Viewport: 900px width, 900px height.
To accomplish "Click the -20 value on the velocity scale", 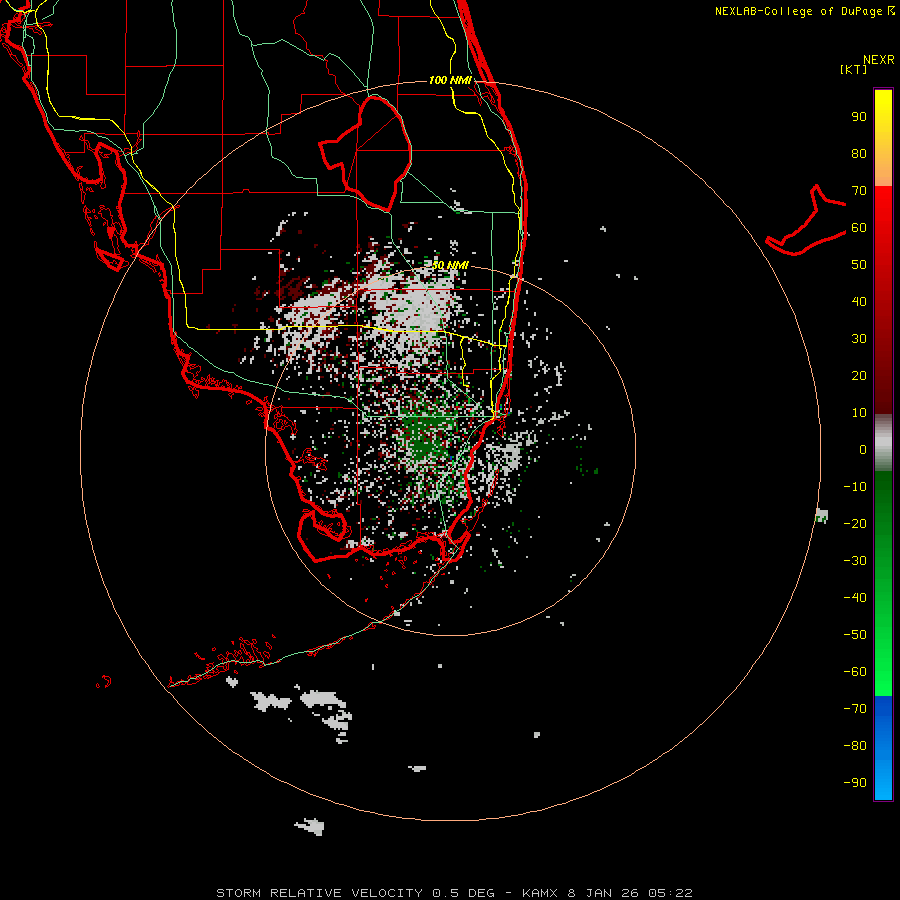I will pyautogui.click(x=855, y=523).
